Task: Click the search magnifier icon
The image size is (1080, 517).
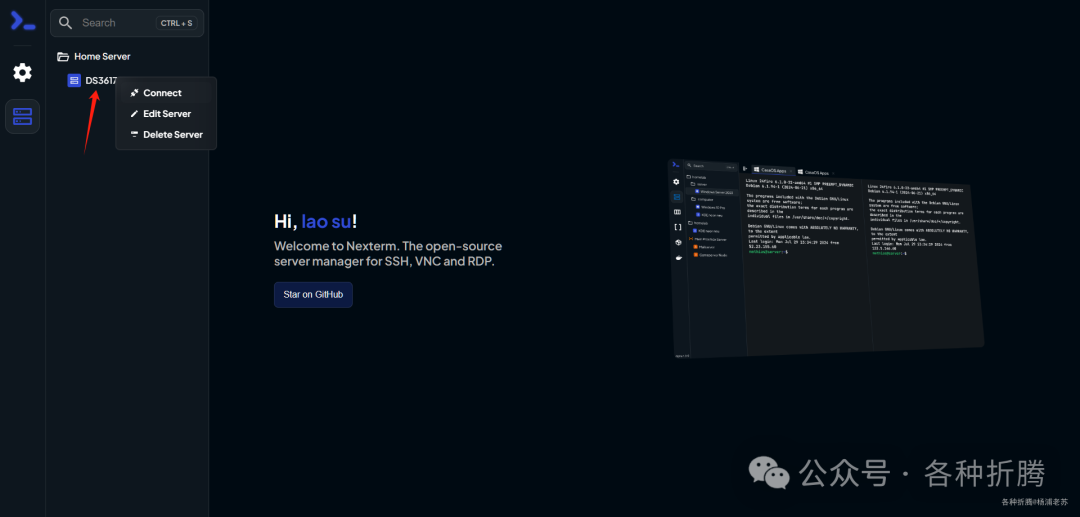Action: click(x=65, y=23)
